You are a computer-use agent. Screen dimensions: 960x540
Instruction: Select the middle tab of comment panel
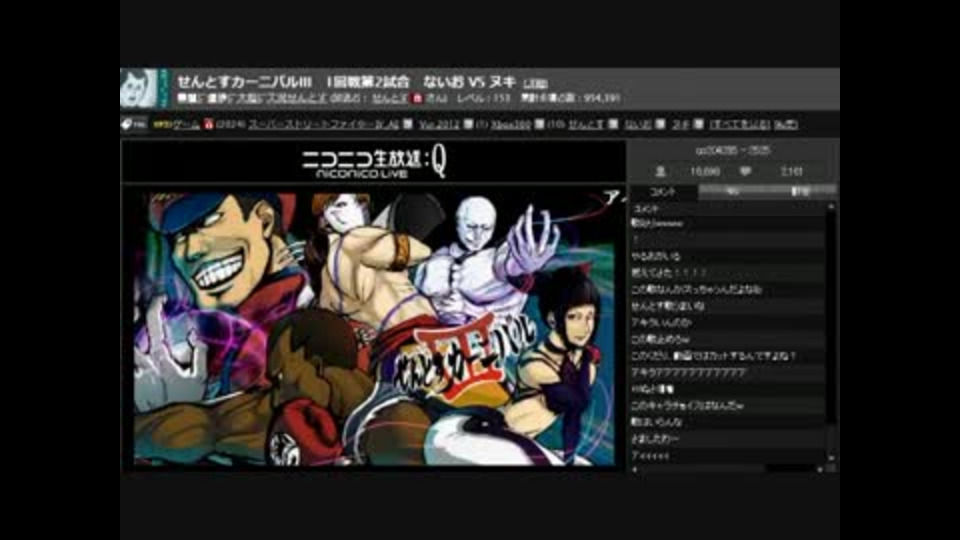click(732, 192)
